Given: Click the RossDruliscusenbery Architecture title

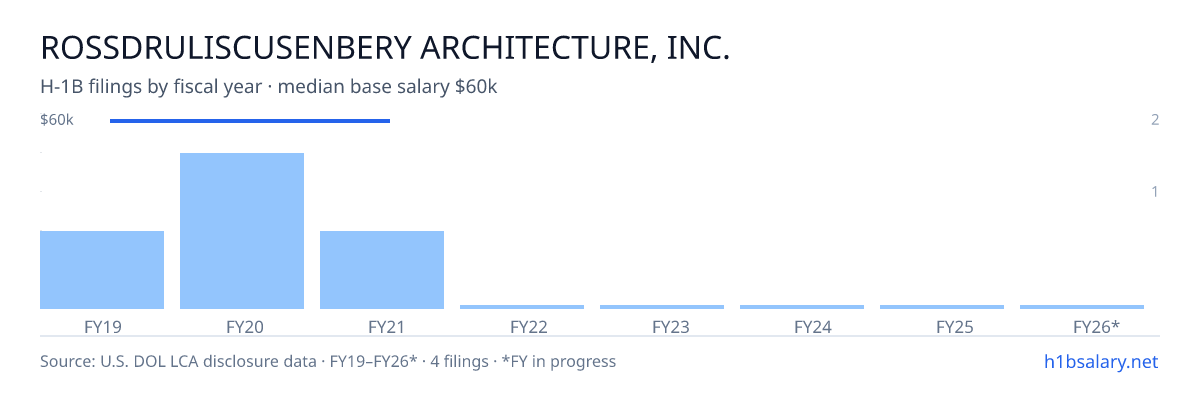Looking at the screenshot, I should click(x=385, y=48).
